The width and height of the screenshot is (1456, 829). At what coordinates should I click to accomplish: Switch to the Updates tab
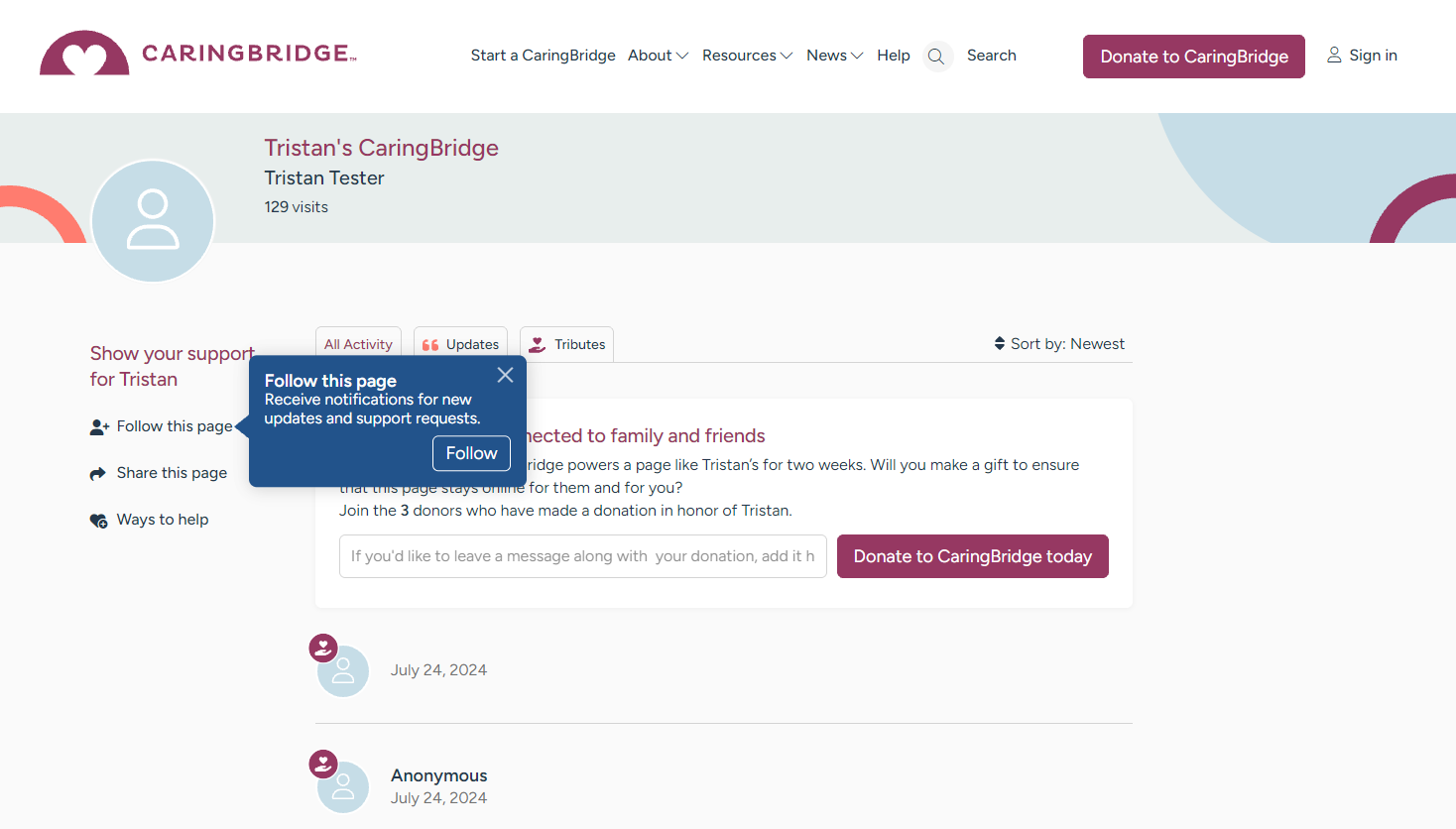(460, 345)
